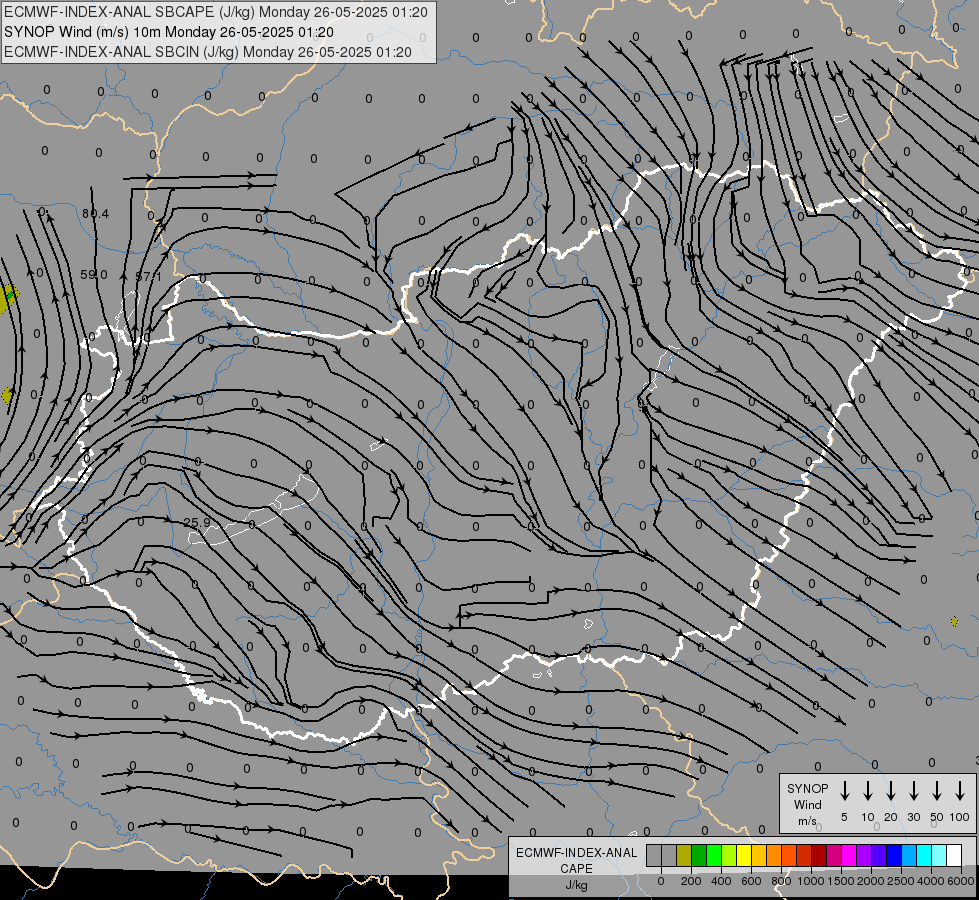
Task: Click the ECMWF-INDEX-ANAL label in CAPE legend
Action: pos(576,853)
